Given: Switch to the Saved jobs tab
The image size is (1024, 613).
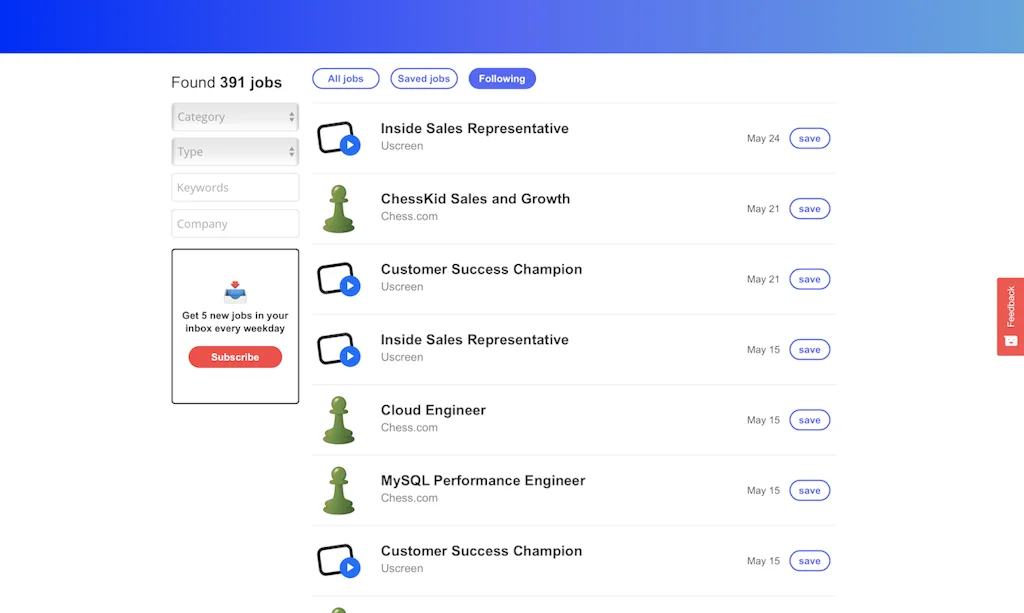Looking at the screenshot, I should click(423, 79).
